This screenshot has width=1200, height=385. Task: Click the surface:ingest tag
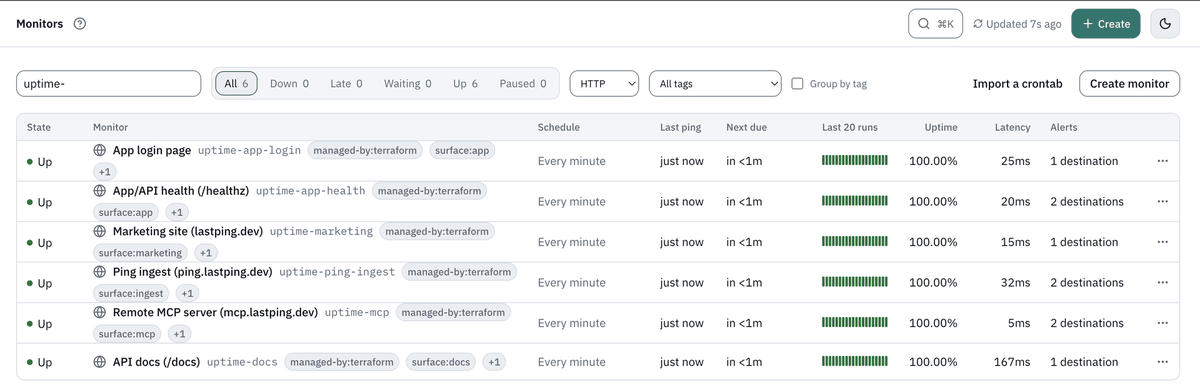click(x=132, y=293)
